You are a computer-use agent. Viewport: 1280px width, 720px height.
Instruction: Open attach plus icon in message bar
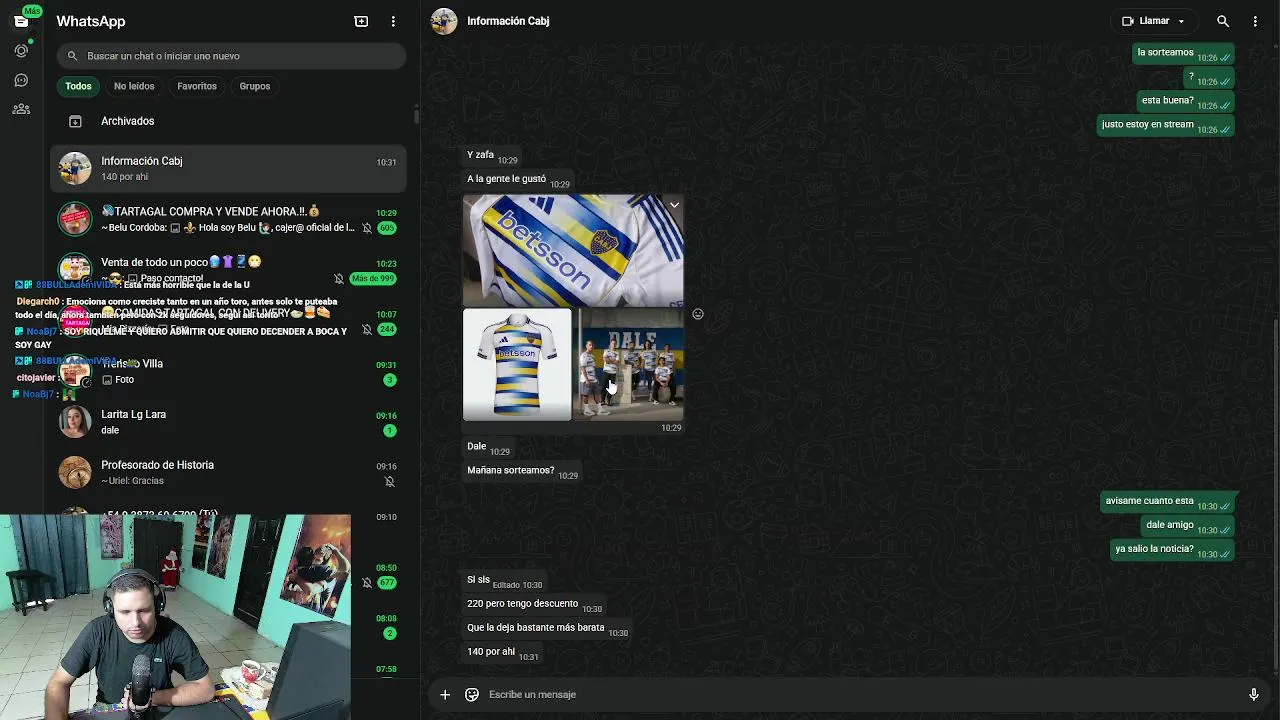[445, 694]
